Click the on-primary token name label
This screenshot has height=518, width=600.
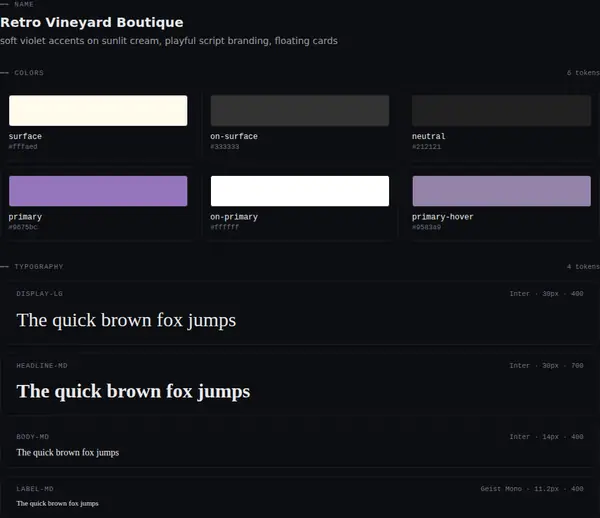(x=234, y=217)
